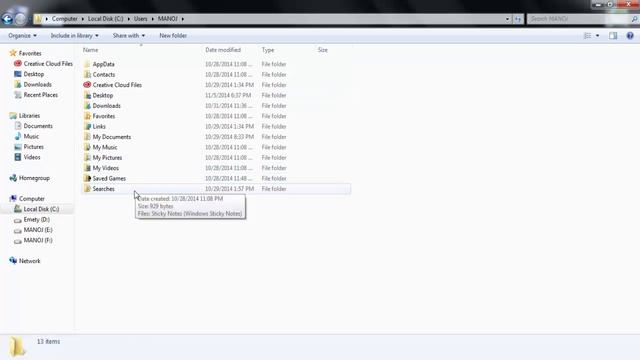Click the search magnifier icon
The image size is (640, 360).
634,19
